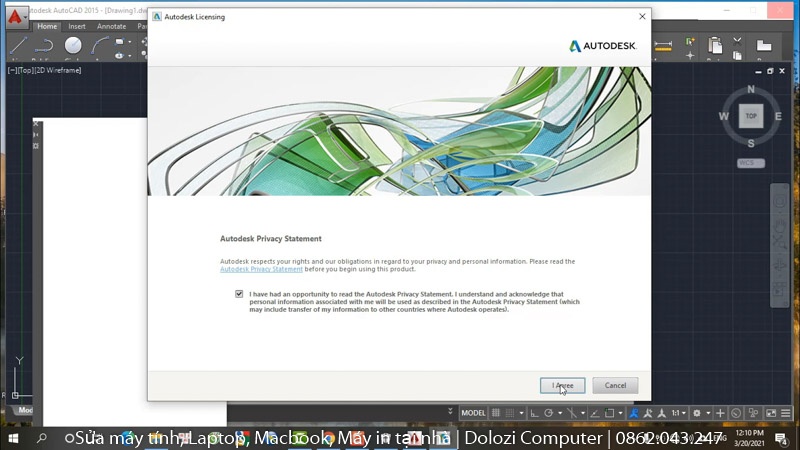
Task: Toggle object snap tracking in status bar
Action: coord(595,413)
